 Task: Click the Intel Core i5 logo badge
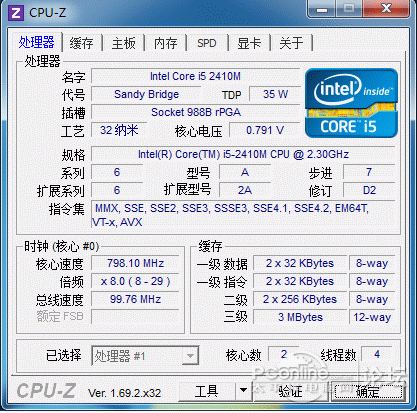pyautogui.click(x=351, y=103)
